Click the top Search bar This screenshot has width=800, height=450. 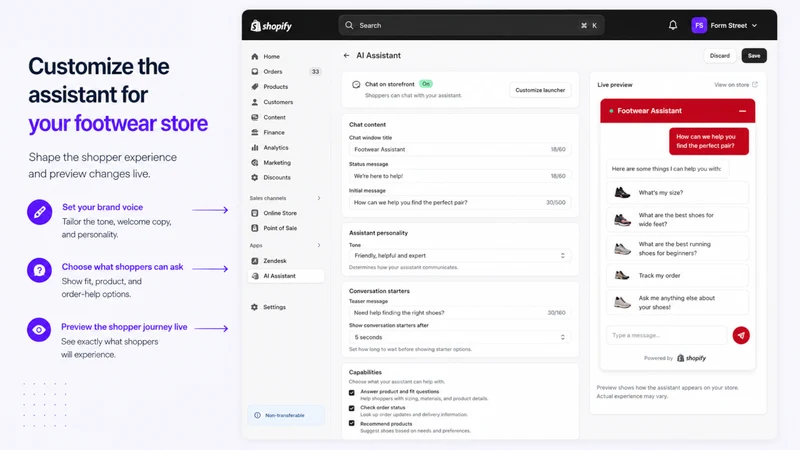[471, 25]
